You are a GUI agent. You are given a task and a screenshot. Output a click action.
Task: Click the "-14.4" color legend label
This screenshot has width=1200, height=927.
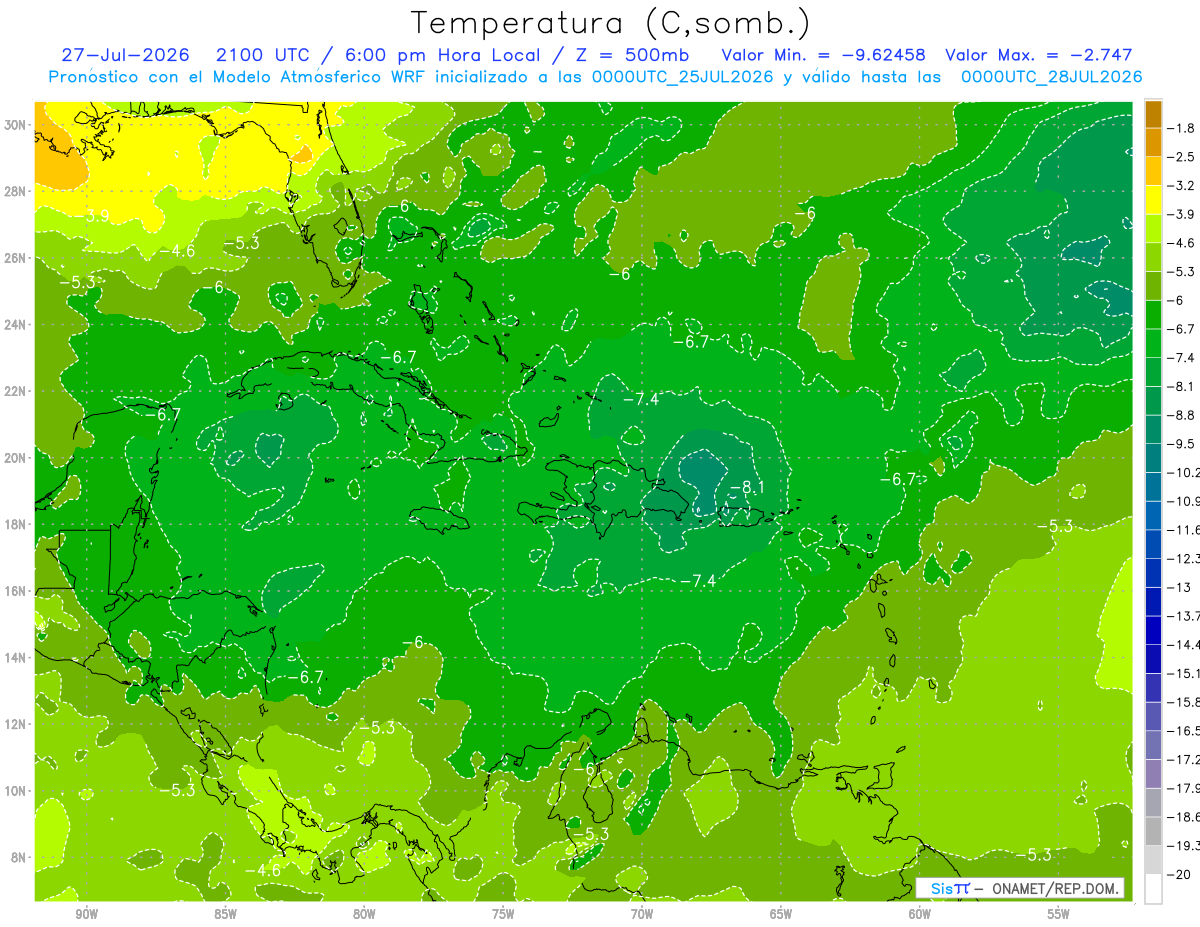[x=1184, y=645]
